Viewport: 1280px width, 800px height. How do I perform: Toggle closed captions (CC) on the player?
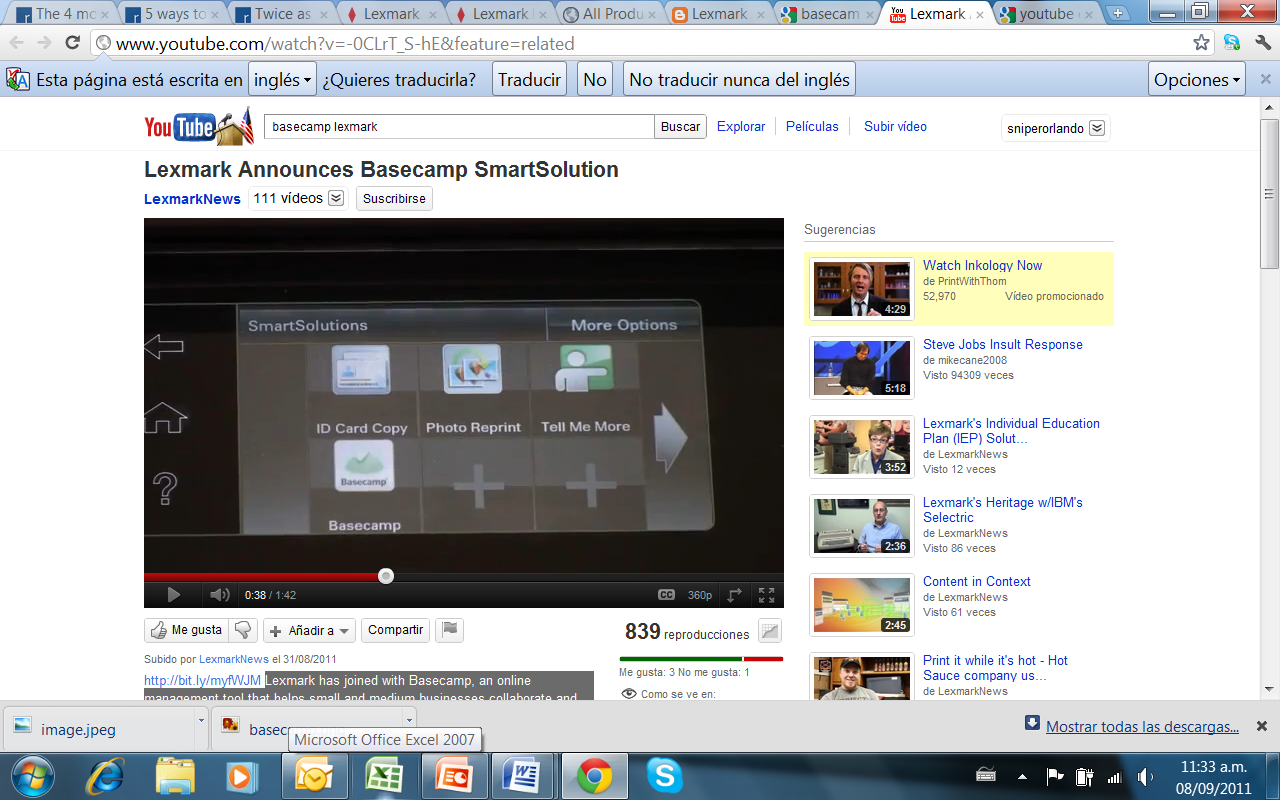pyautogui.click(x=666, y=595)
